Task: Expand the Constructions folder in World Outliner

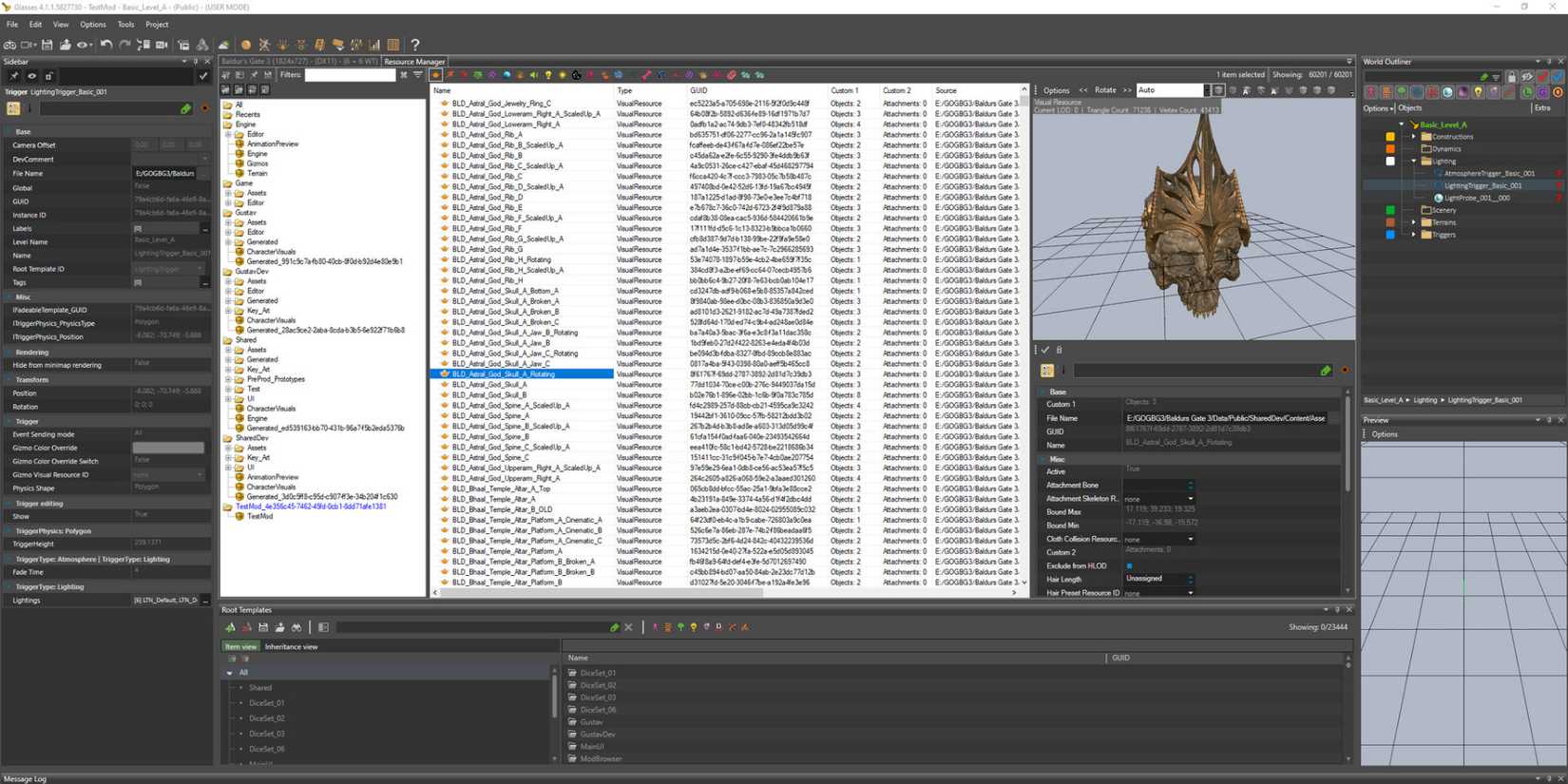Action: [x=1413, y=137]
